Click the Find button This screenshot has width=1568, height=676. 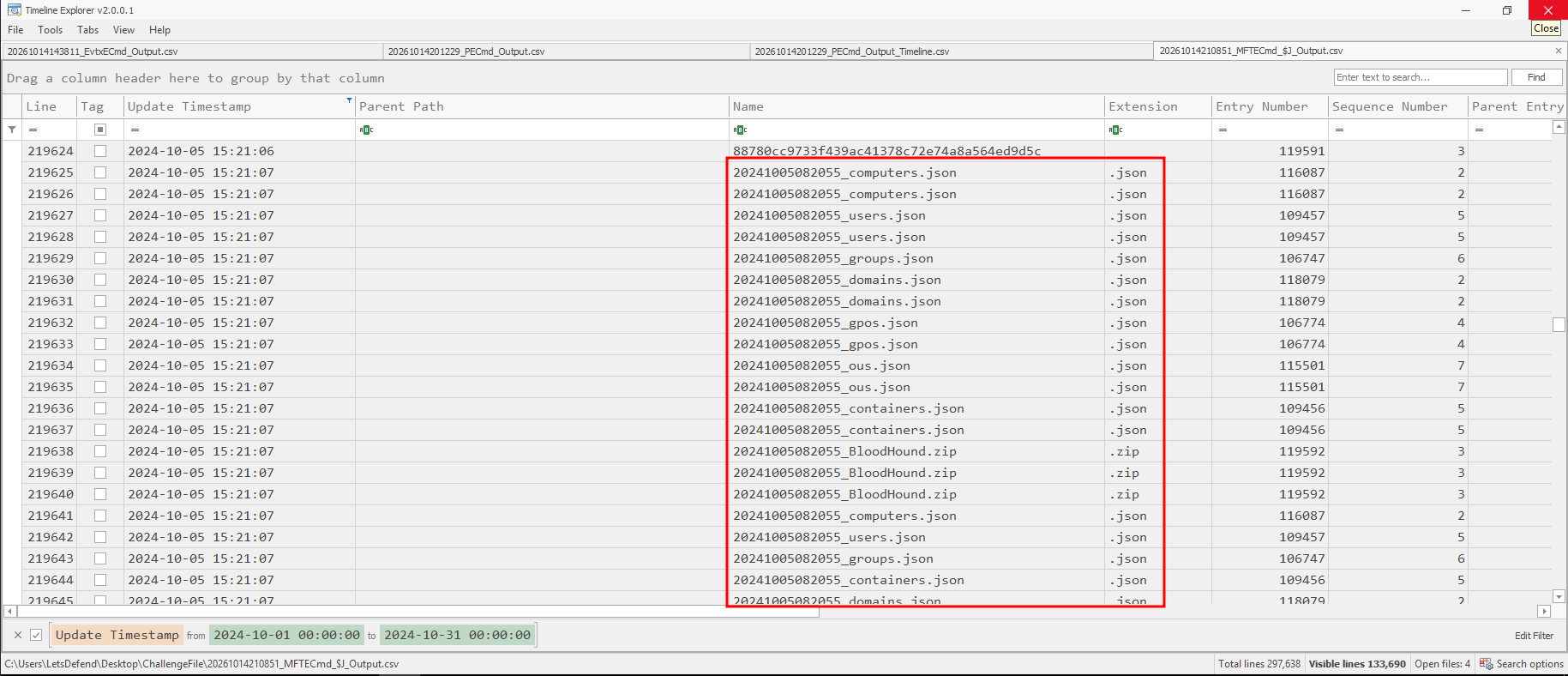pyautogui.click(x=1536, y=77)
